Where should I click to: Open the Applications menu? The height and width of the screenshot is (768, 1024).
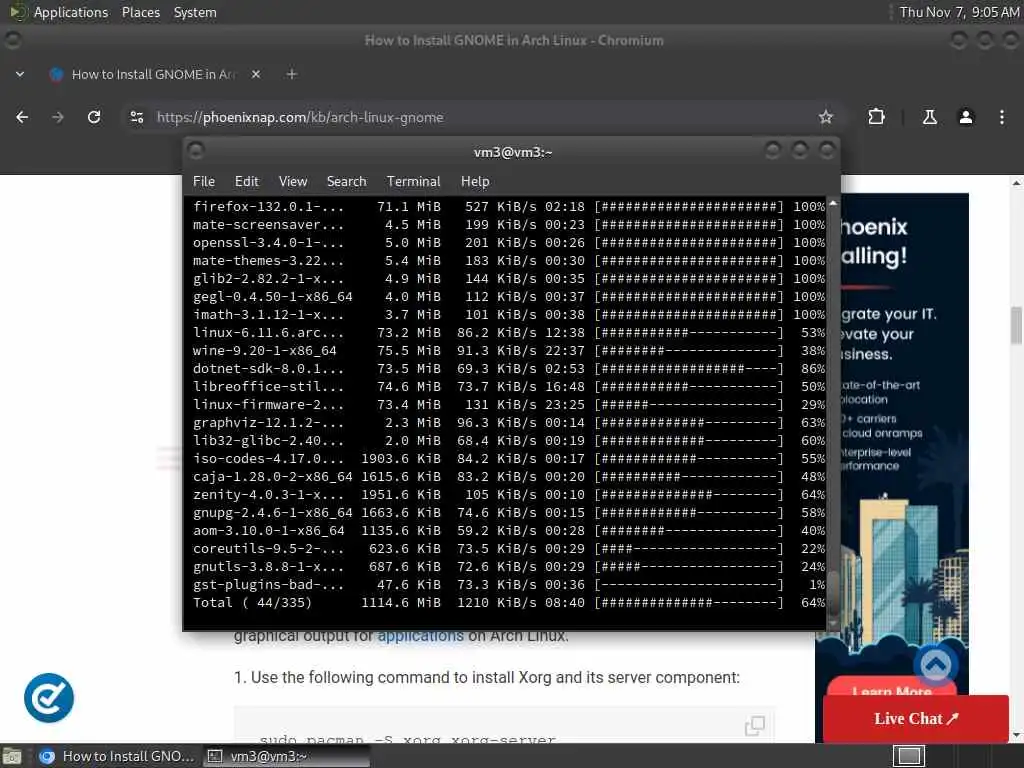pyautogui.click(x=71, y=12)
